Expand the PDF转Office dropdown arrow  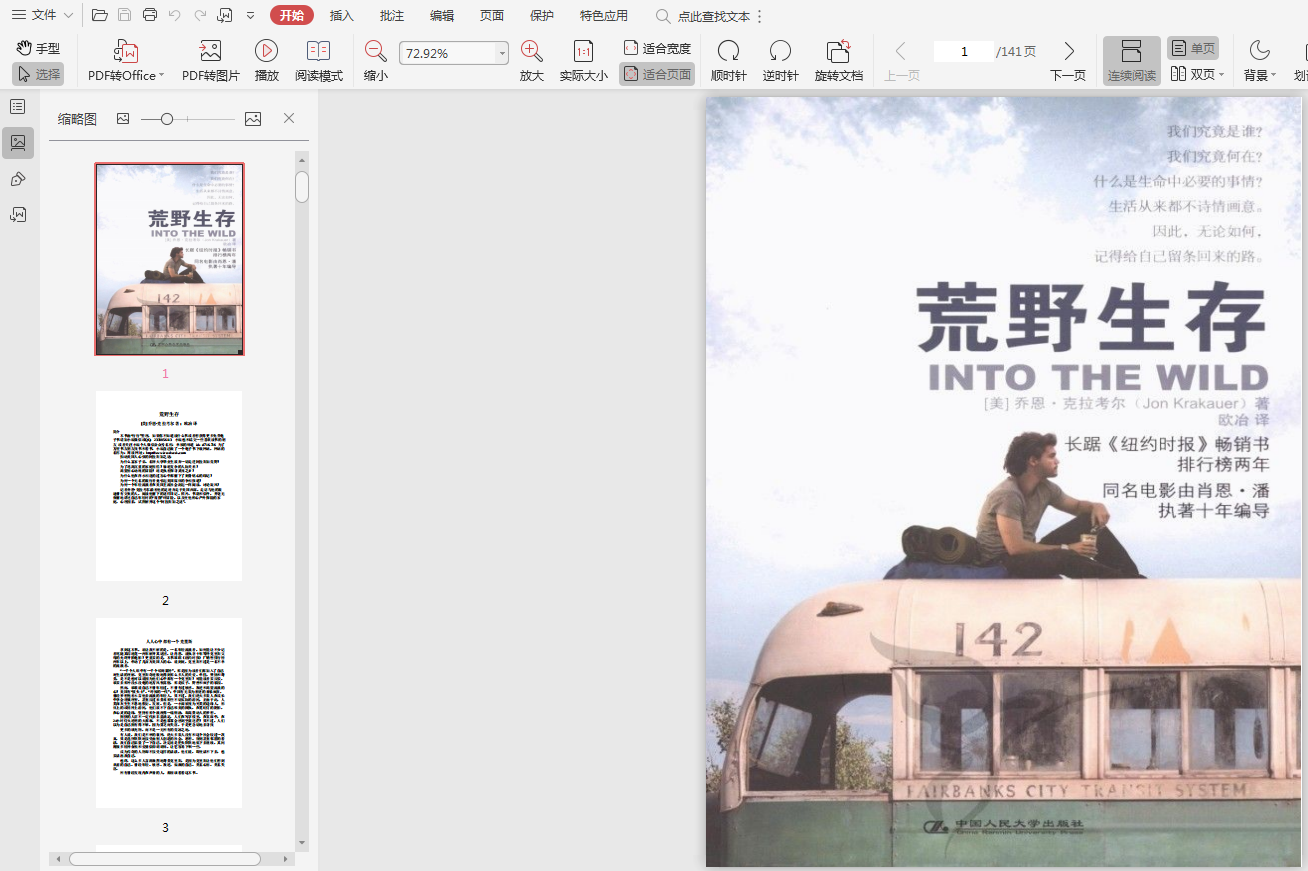(x=162, y=76)
